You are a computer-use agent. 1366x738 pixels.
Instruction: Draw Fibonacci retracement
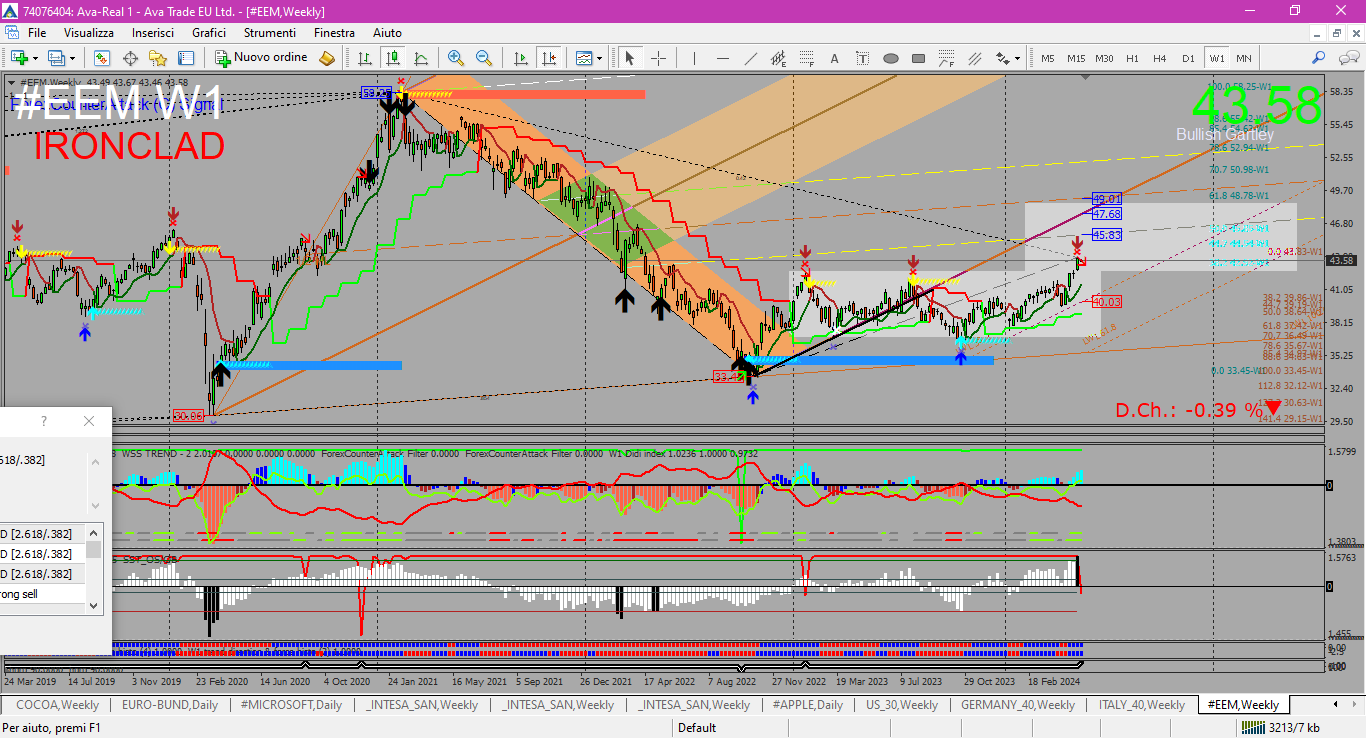pos(807,58)
